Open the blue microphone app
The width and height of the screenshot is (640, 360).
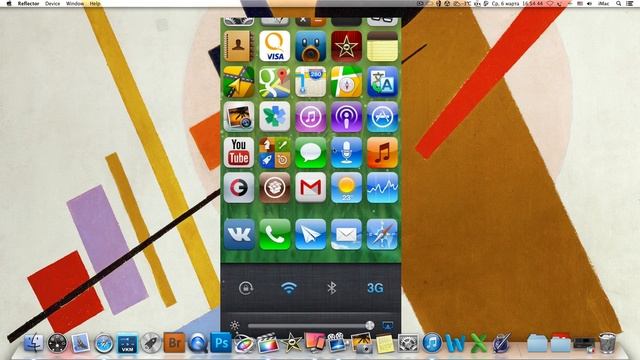point(346,153)
